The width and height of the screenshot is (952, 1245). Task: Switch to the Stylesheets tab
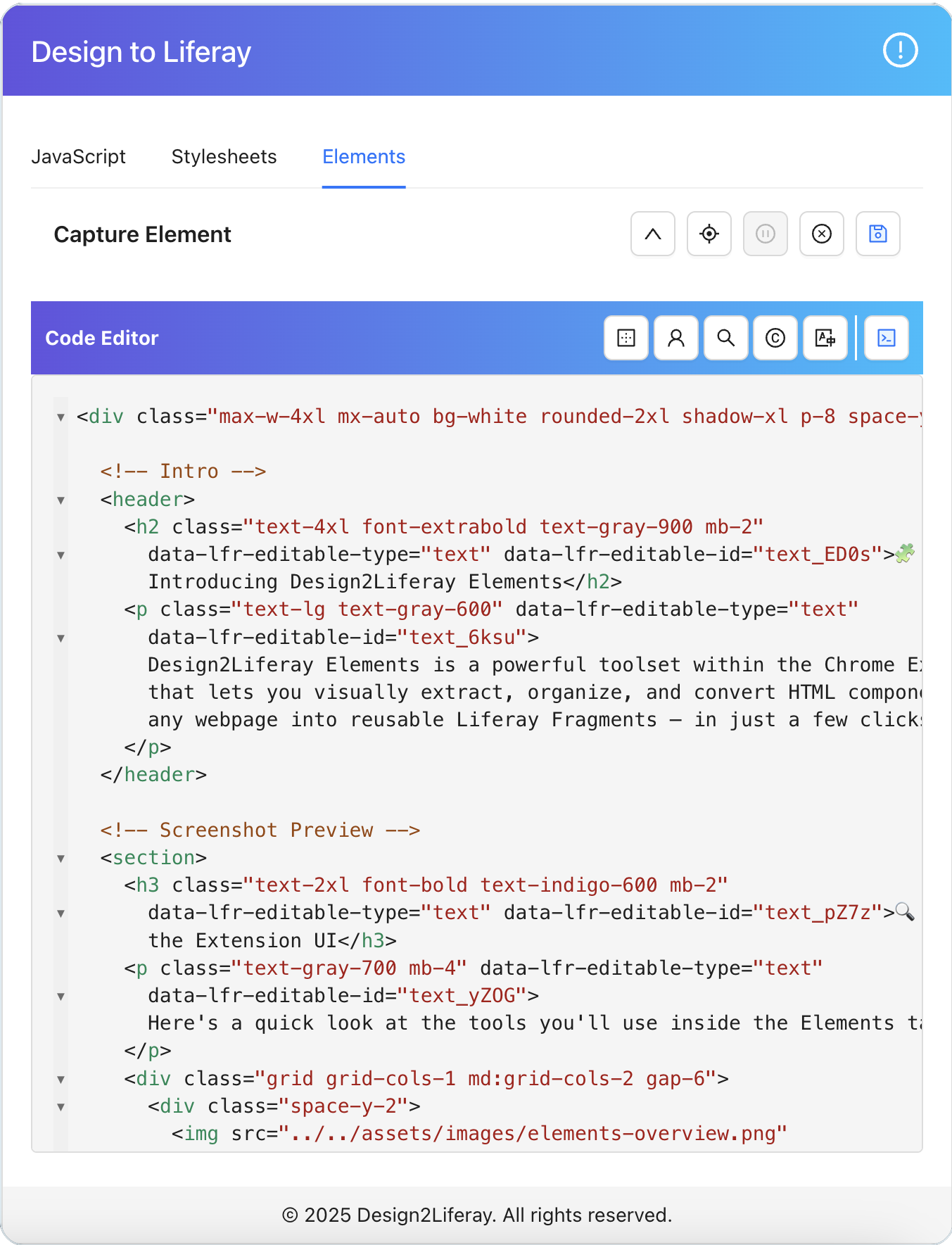[224, 156]
